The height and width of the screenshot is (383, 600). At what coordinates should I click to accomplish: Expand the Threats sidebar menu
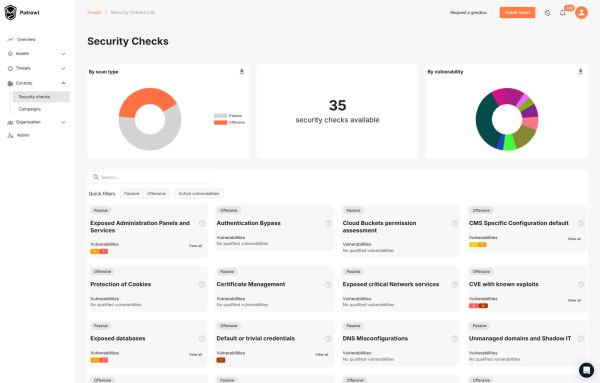(37, 68)
